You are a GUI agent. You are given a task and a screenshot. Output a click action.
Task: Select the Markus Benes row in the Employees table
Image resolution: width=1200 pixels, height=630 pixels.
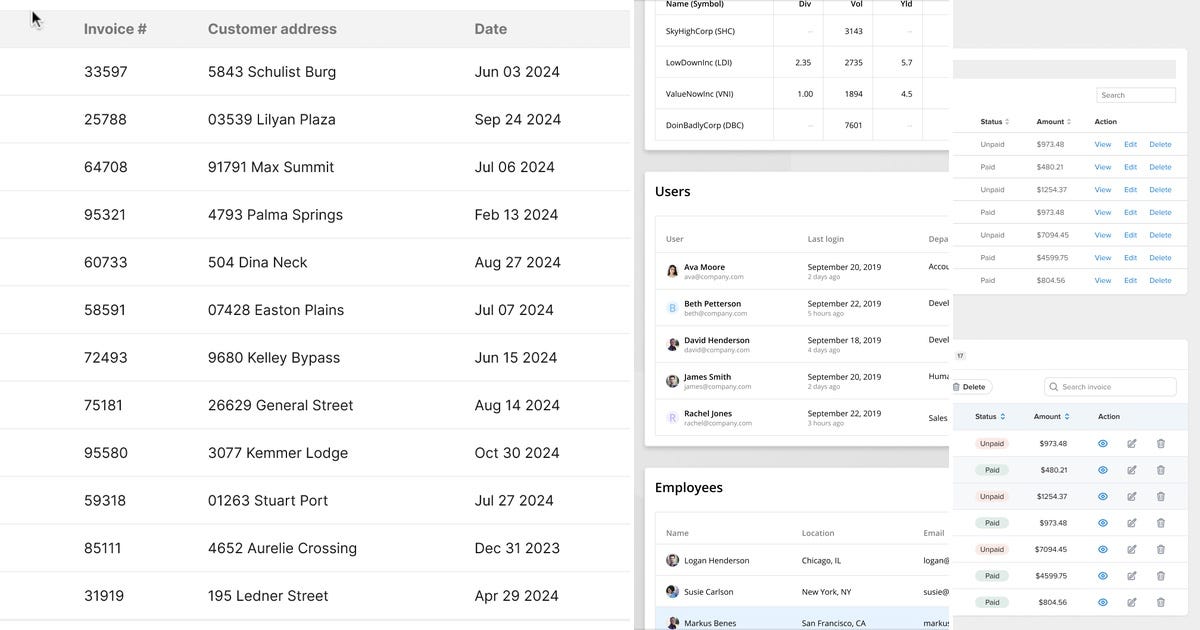click(x=790, y=622)
